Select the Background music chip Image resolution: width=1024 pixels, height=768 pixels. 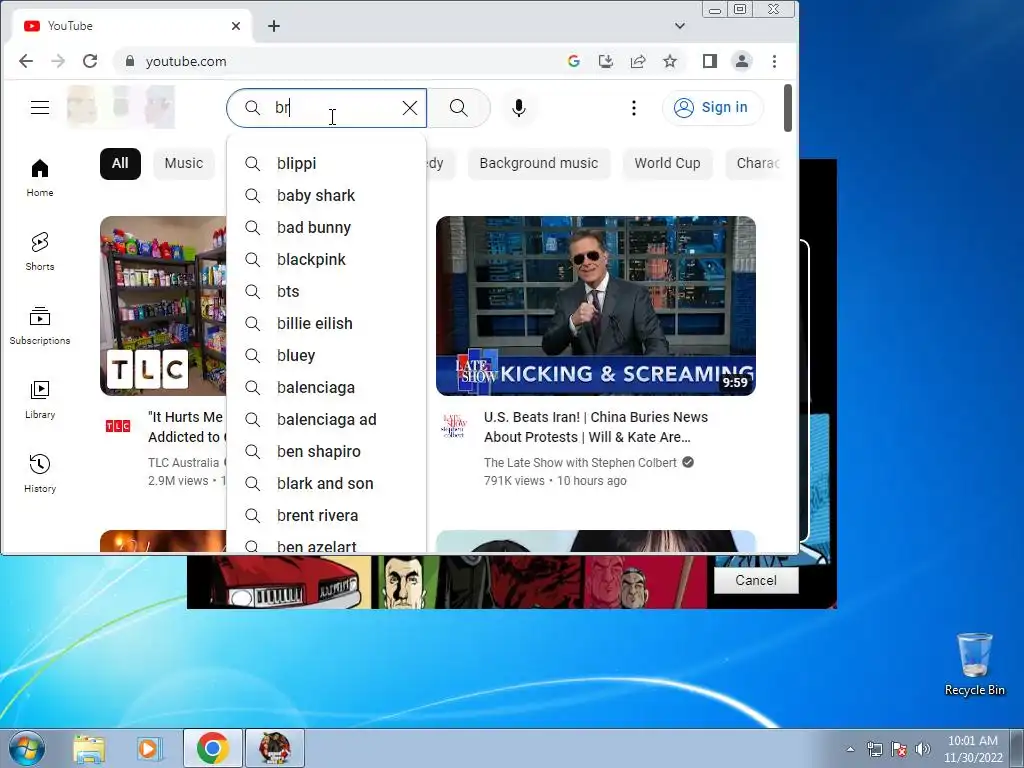pos(539,163)
